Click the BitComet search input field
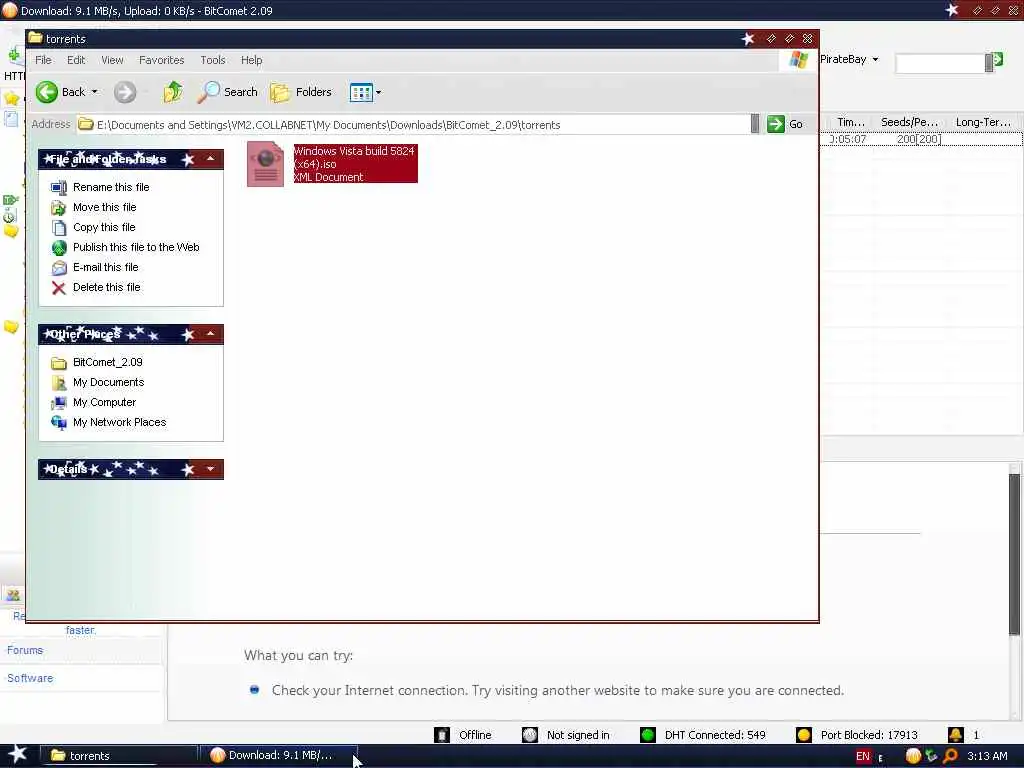 click(940, 63)
